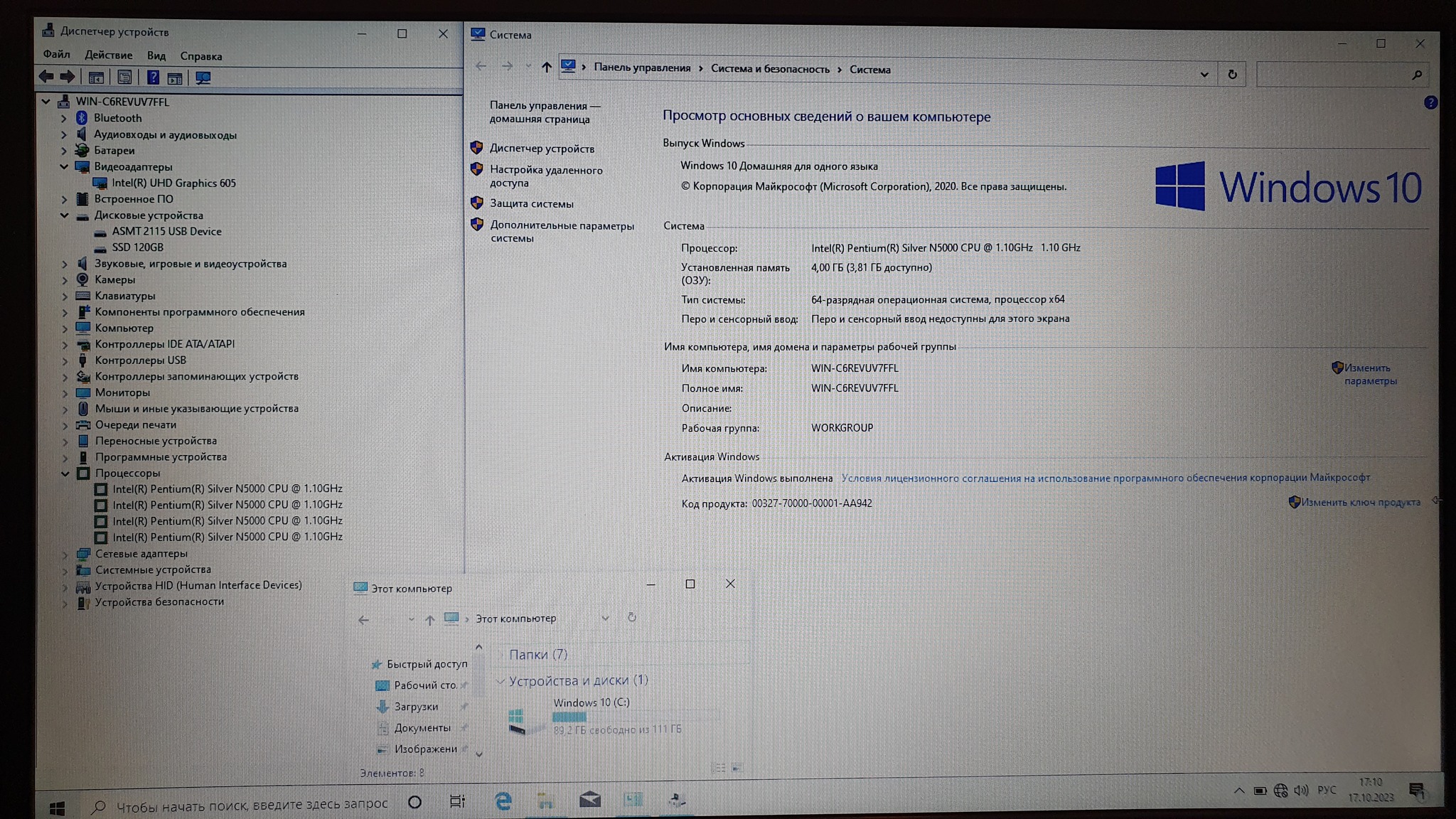This screenshot has width=1456, height=819.
Task: Select Intel(R) UHD Graphics 605 device
Action: (x=173, y=183)
